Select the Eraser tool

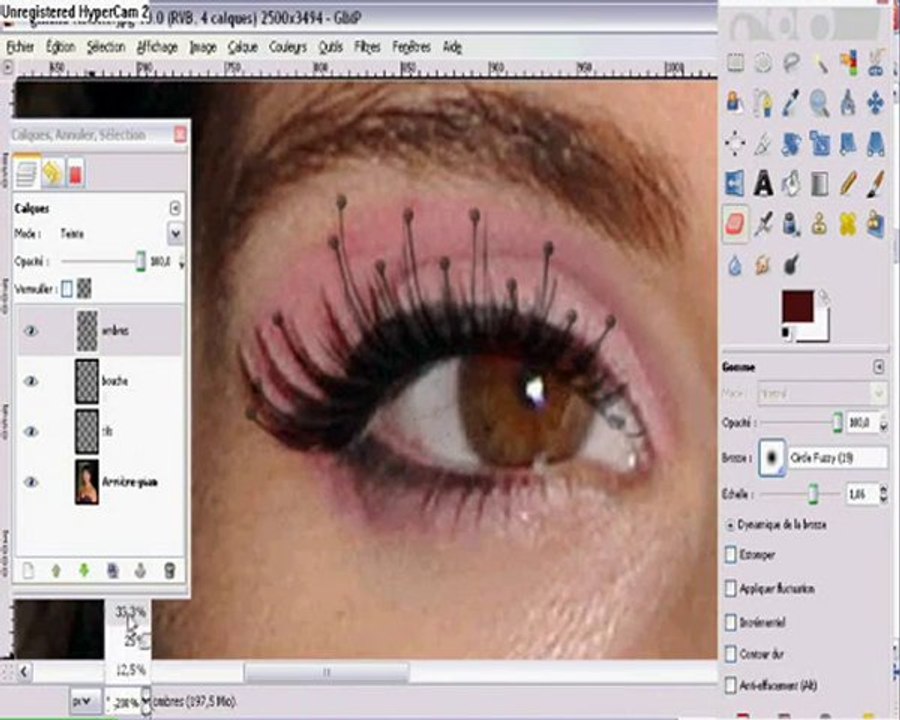735,224
